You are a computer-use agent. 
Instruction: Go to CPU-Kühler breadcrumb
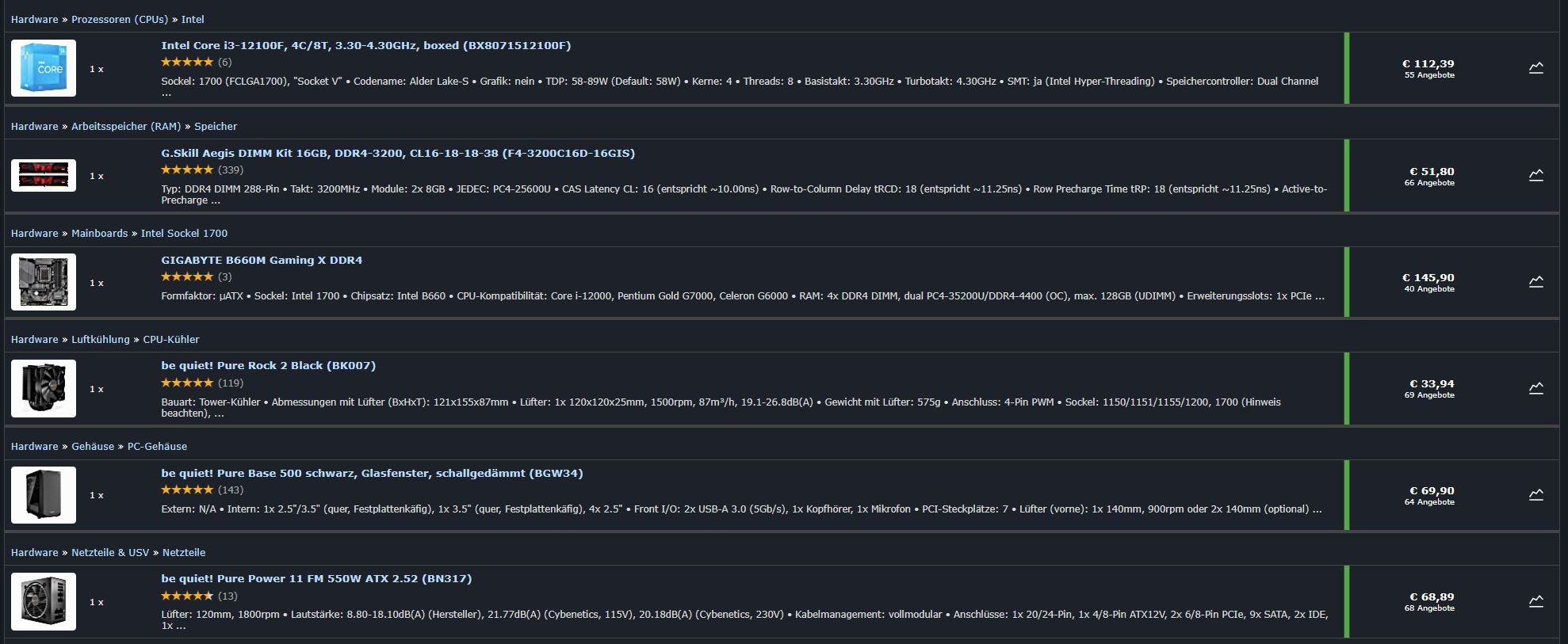[171, 339]
